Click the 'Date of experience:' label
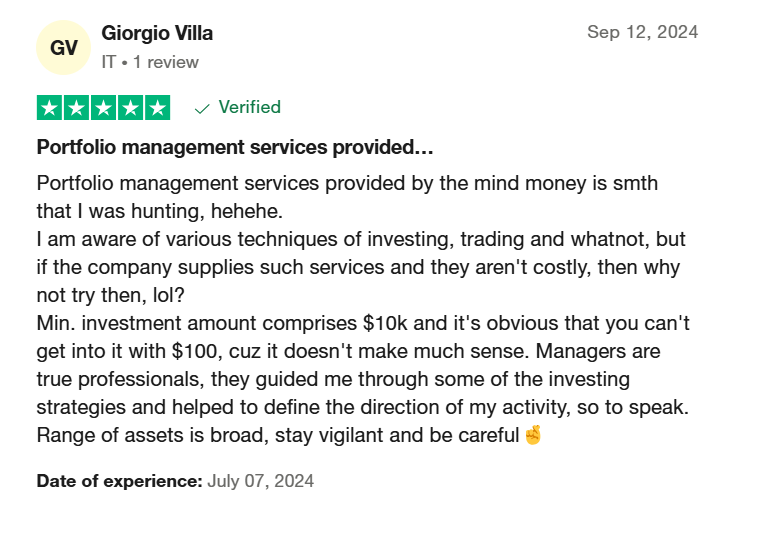Viewport: 757px width, 533px height. click(120, 481)
